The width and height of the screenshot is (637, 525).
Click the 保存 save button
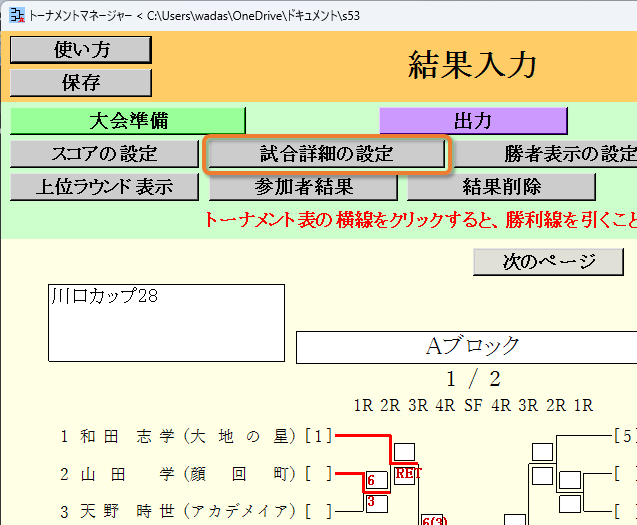pos(81,82)
